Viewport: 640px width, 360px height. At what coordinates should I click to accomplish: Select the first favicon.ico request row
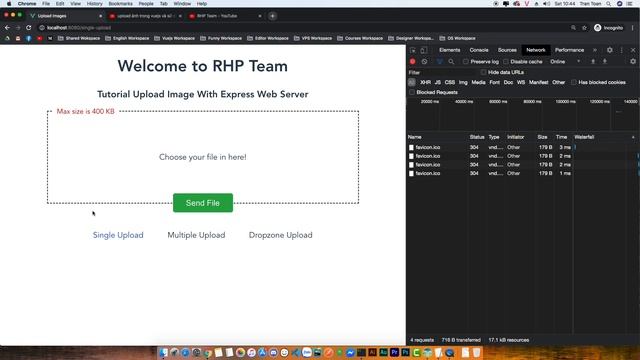490,147
